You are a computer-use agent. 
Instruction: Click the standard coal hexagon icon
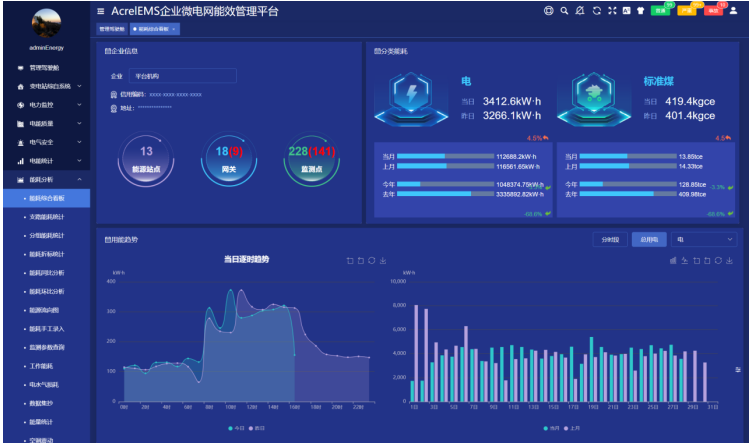point(594,99)
